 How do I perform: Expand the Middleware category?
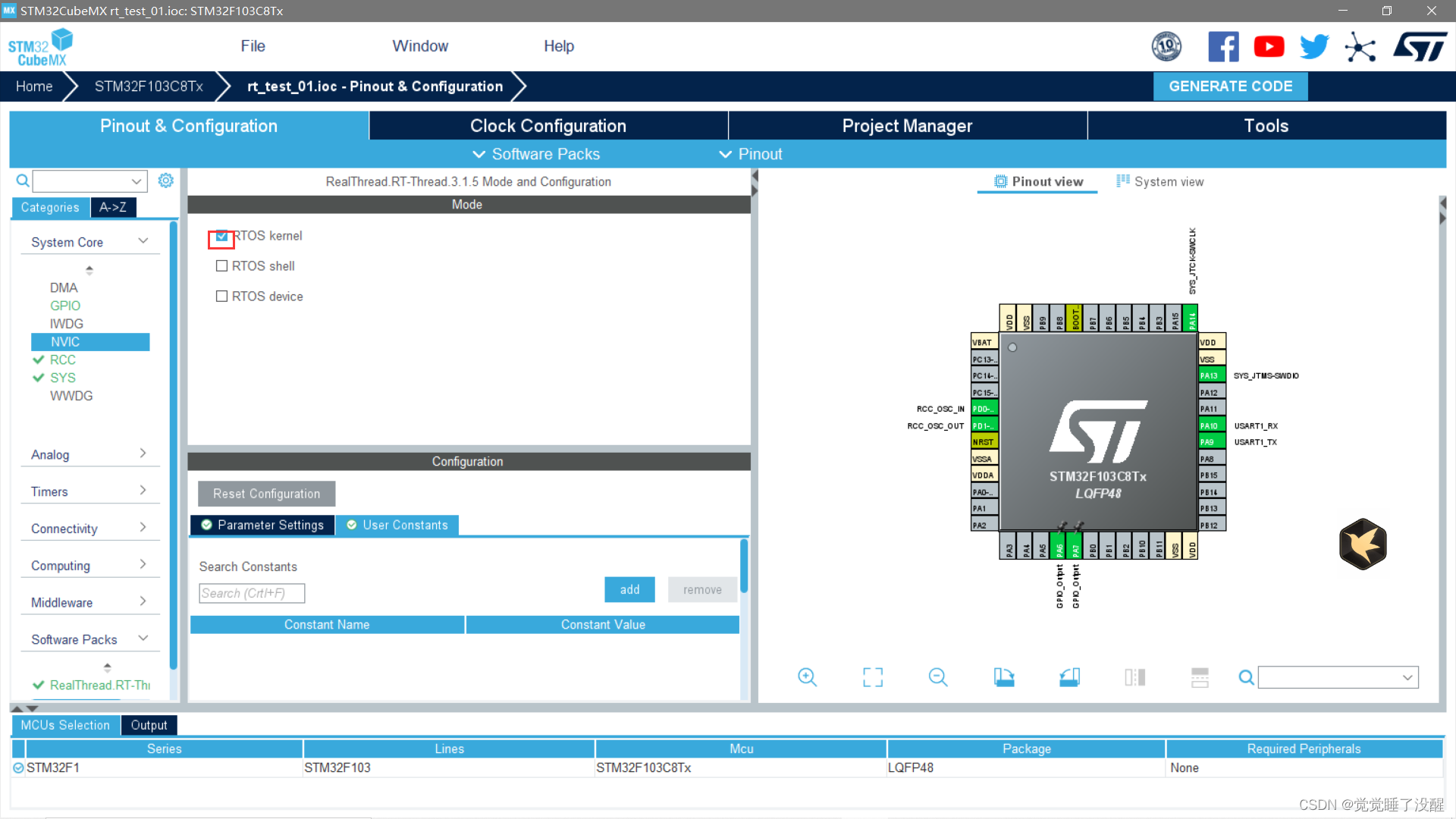tap(143, 602)
